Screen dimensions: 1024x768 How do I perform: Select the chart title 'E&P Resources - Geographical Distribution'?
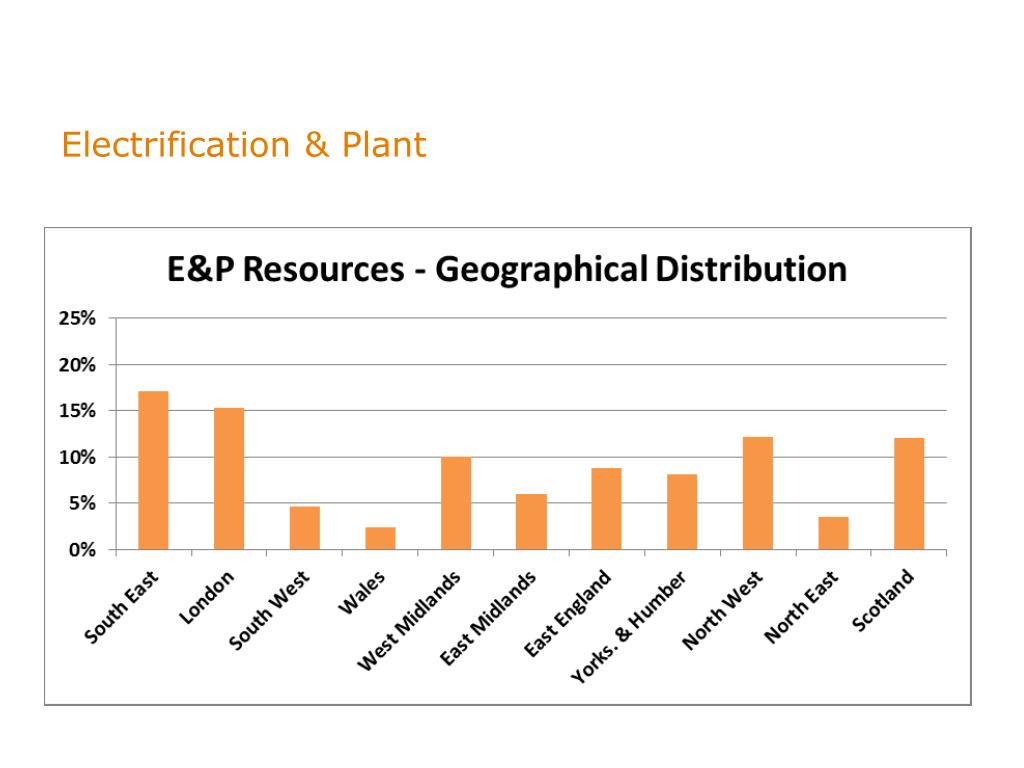[507, 270]
